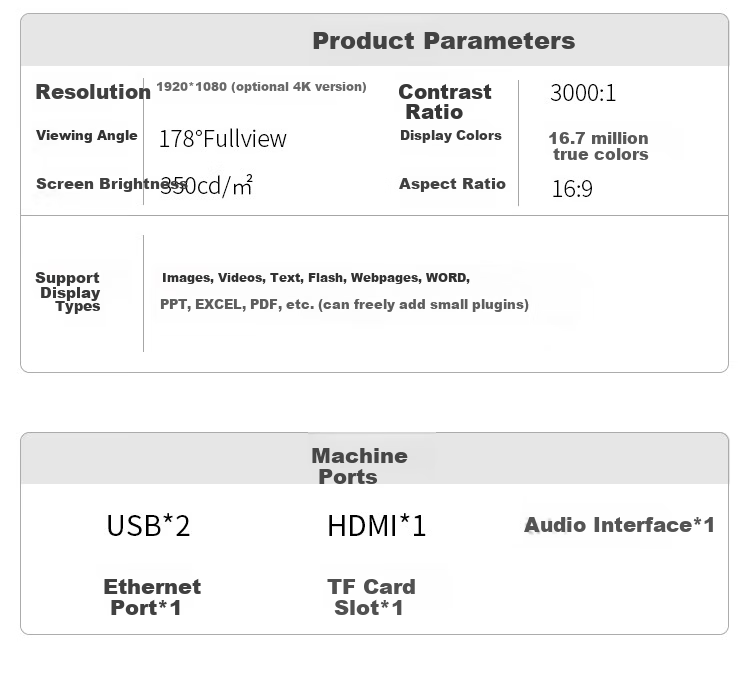The image size is (750, 673).
Task: Click the HDMI*1 port text
Action: pyautogui.click(x=376, y=525)
